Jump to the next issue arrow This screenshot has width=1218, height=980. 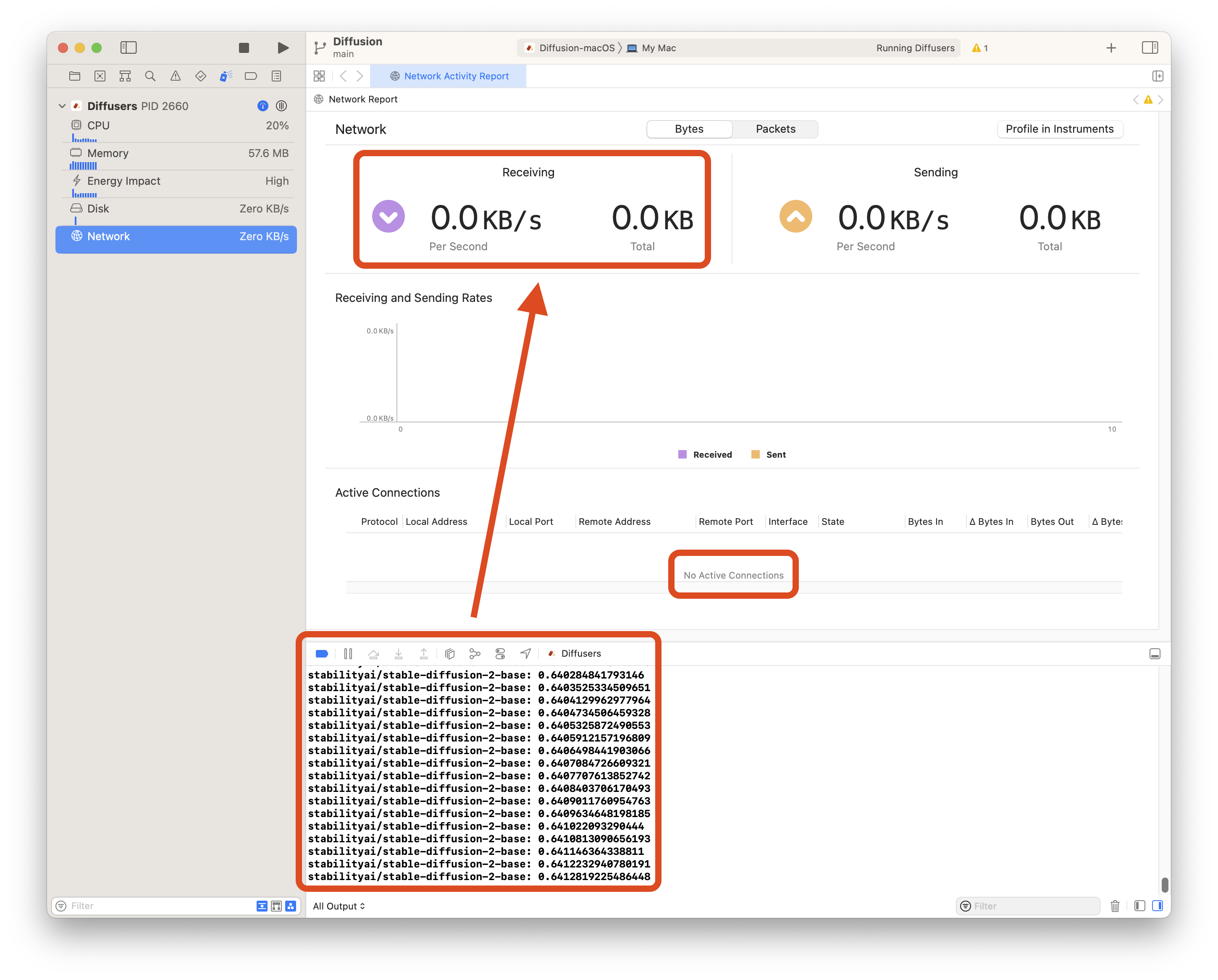[1160, 100]
